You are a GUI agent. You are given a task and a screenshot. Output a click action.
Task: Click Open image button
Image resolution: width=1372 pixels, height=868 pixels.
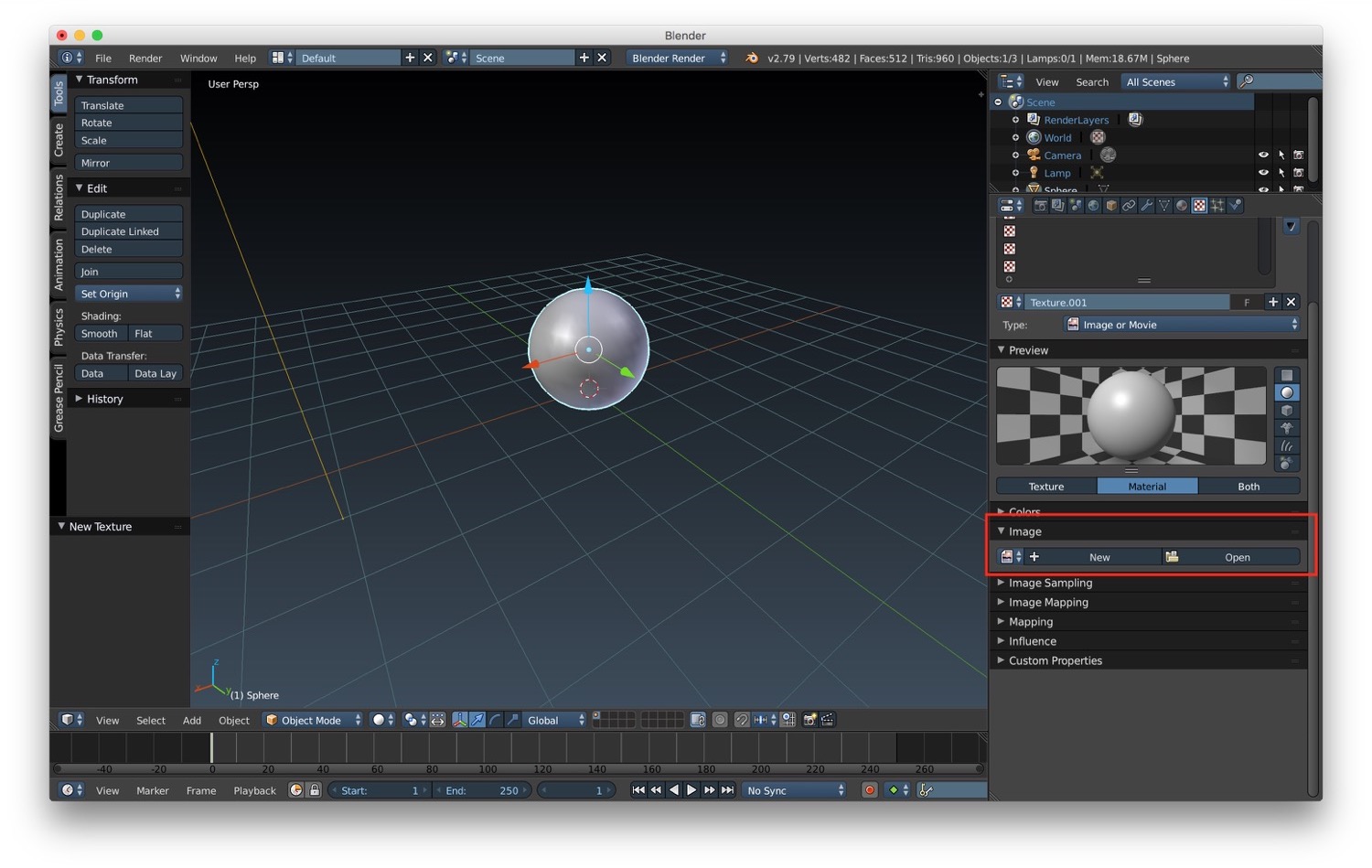click(x=1231, y=557)
